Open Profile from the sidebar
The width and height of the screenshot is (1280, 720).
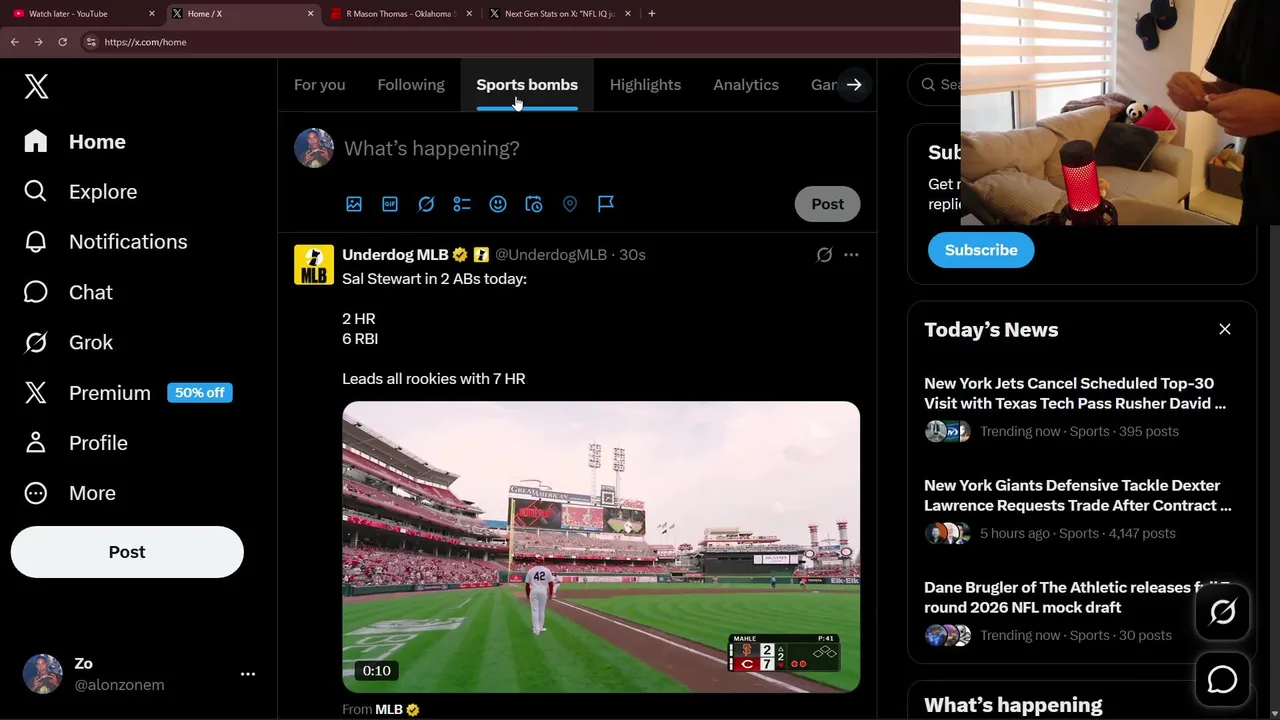pyautogui.click(x=76, y=443)
